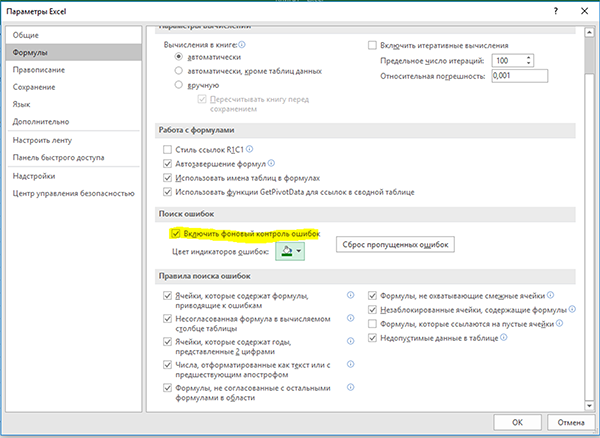Uncheck Включить фоновый контроль ошибок
Viewport: 600px width, 438px height.
pos(176,233)
